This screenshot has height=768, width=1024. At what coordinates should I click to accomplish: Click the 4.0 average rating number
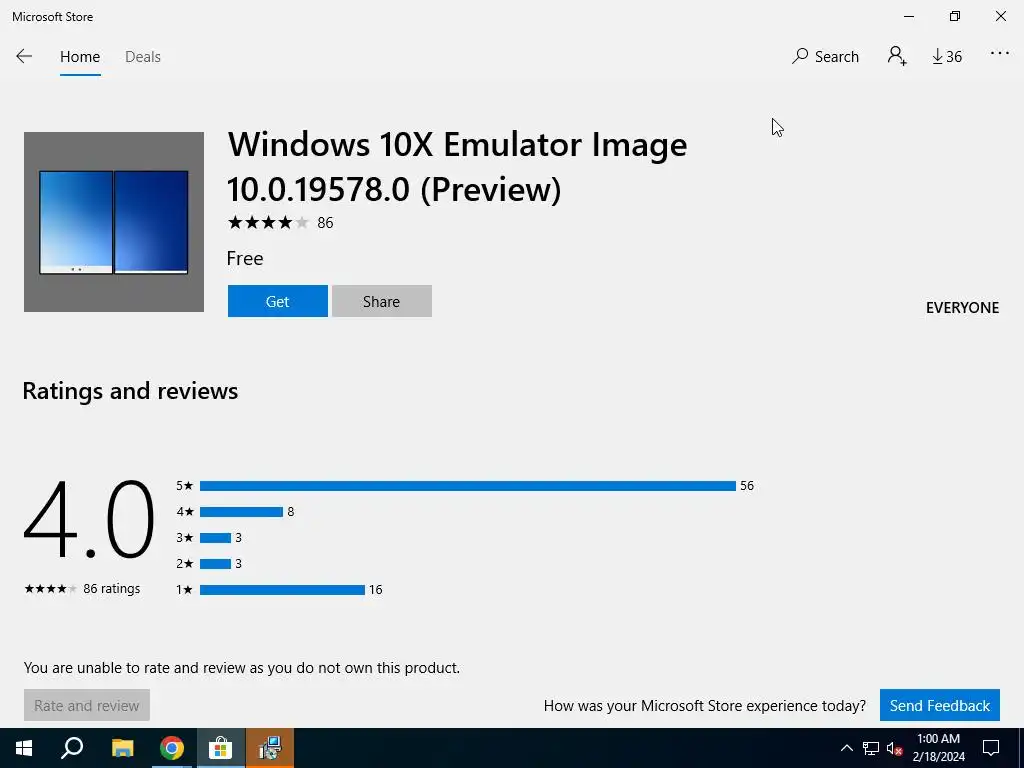pos(89,520)
